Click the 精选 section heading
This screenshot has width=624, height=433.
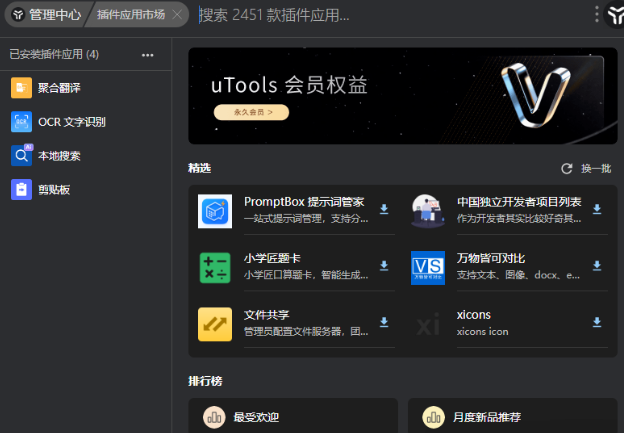coord(199,168)
